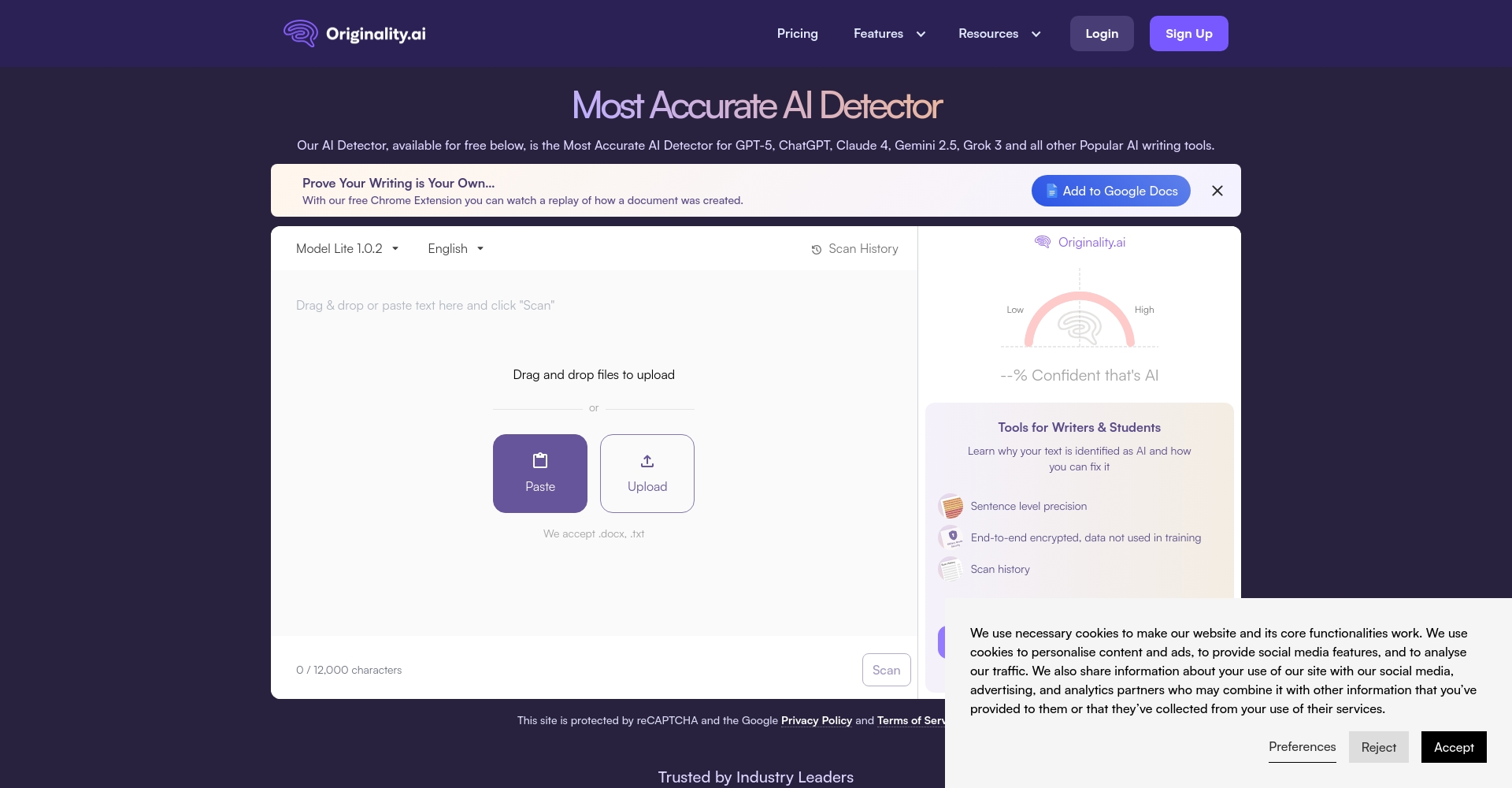
Task: Click the Sign Up button
Action: click(x=1188, y=34)
